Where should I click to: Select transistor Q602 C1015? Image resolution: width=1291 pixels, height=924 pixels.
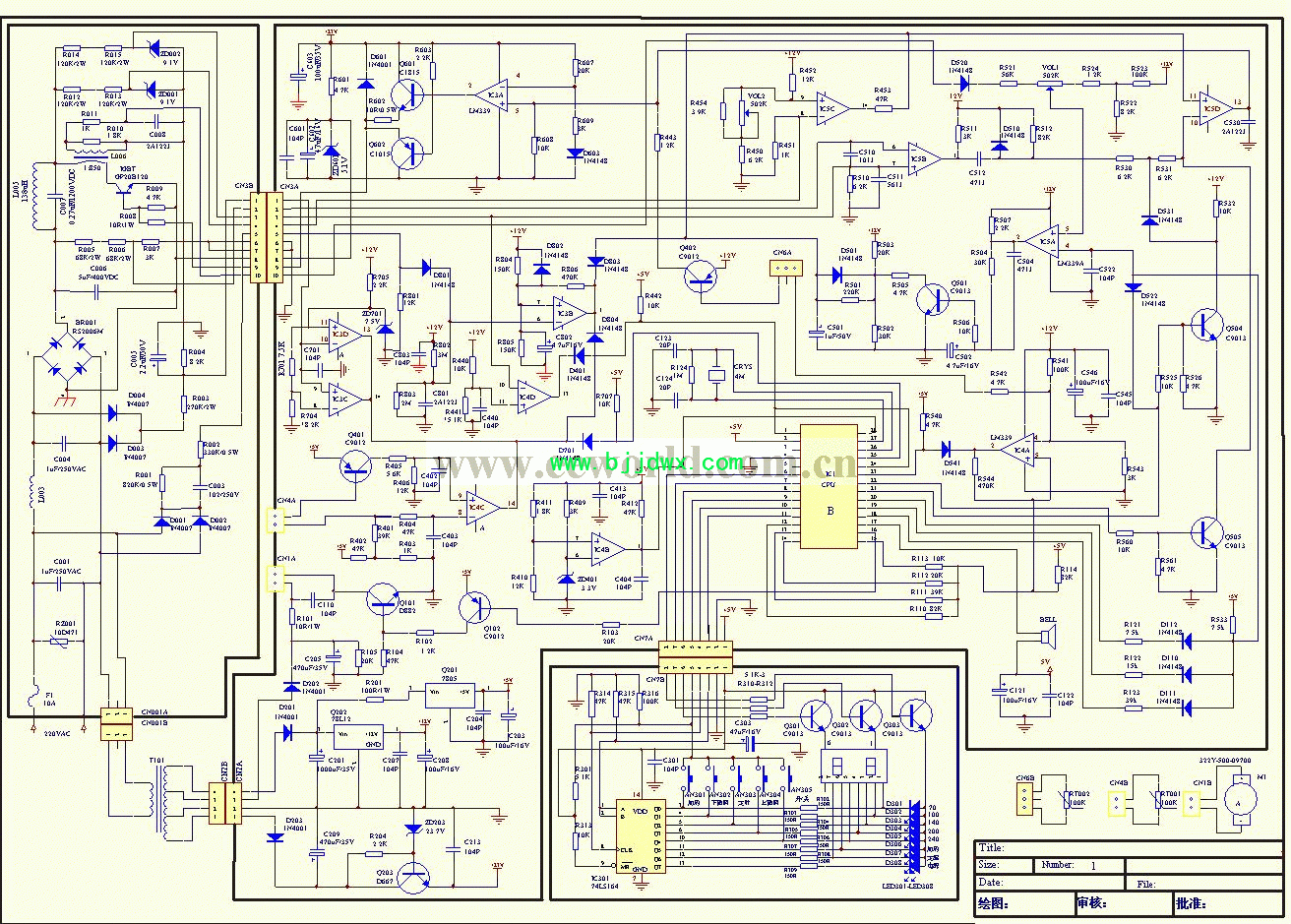point(409,154)
